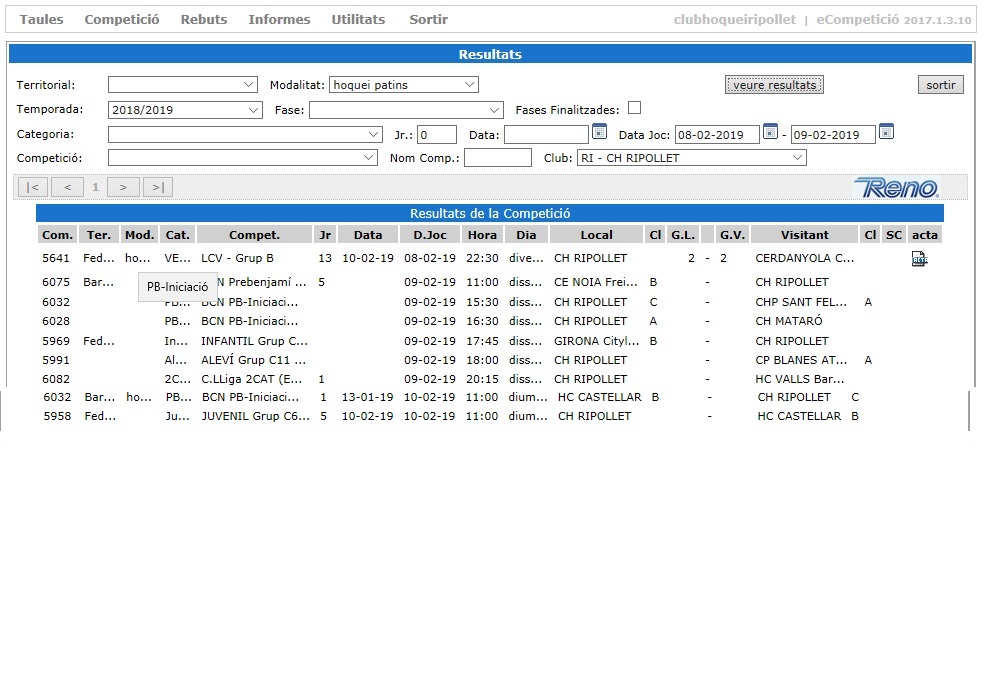Click CERDANYOLA C... visitant cell

[804, 258]
